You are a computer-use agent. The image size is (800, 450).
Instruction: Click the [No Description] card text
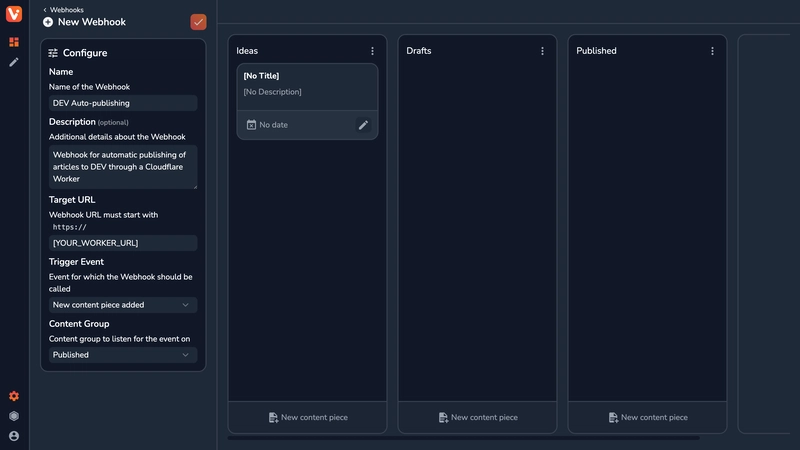coord(272,92)
